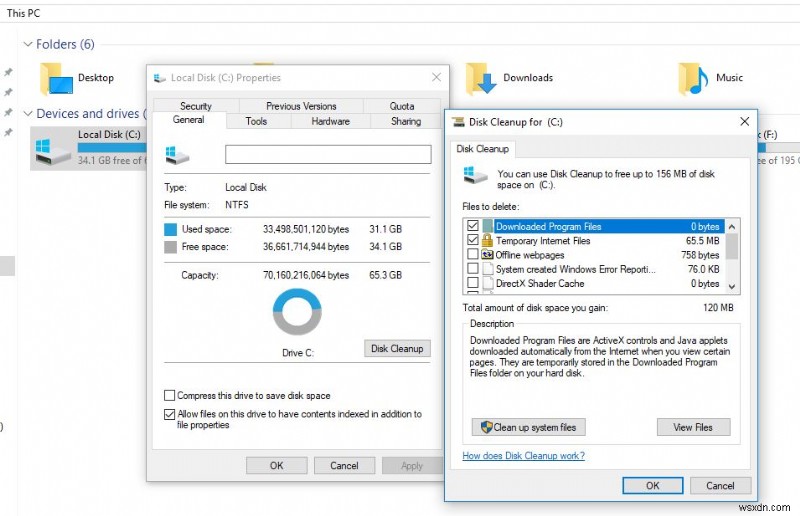
Task: Click Cancel in Local Disk Properties
Action: pyautogui.click(x=344, y=465)
